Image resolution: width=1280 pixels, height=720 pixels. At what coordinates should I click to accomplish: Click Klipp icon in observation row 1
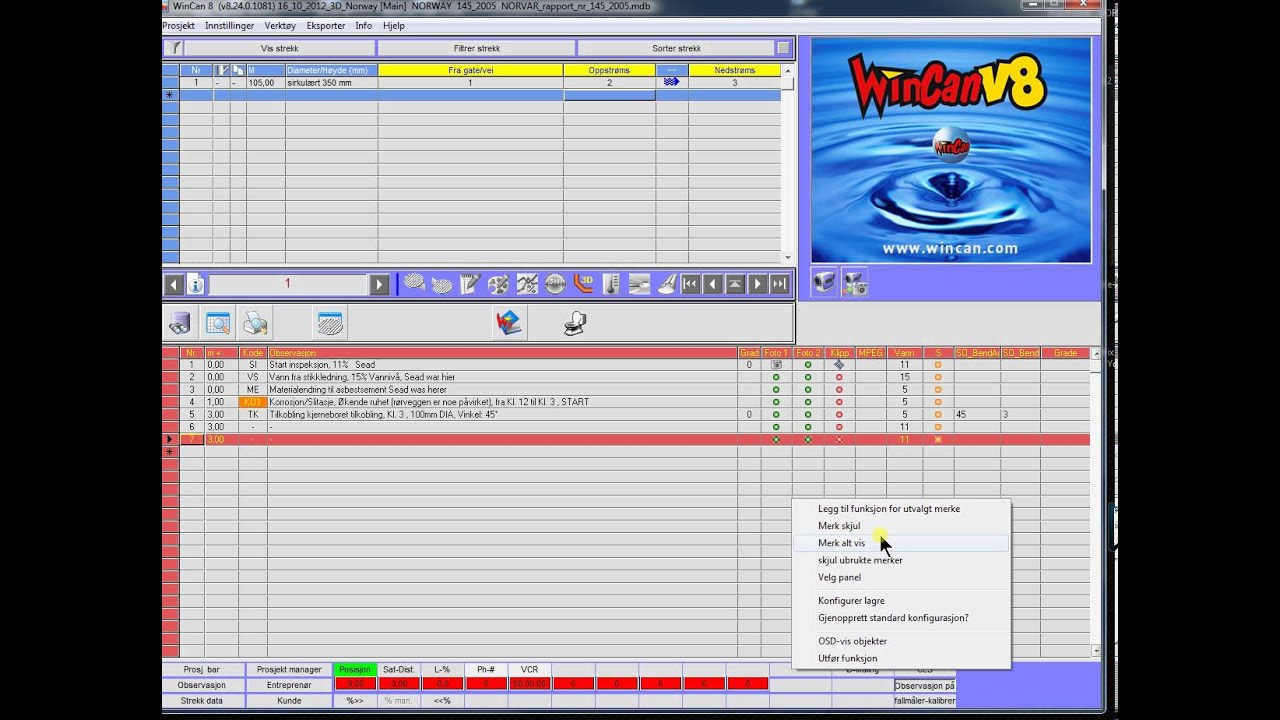[x=839, y=365]
